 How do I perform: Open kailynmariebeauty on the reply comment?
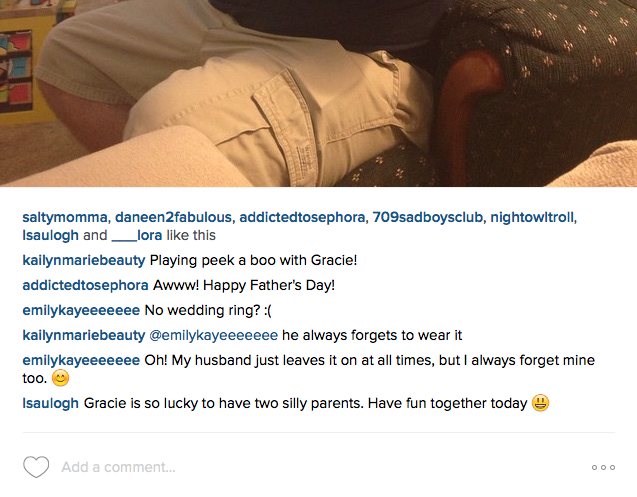coord(84,335)
